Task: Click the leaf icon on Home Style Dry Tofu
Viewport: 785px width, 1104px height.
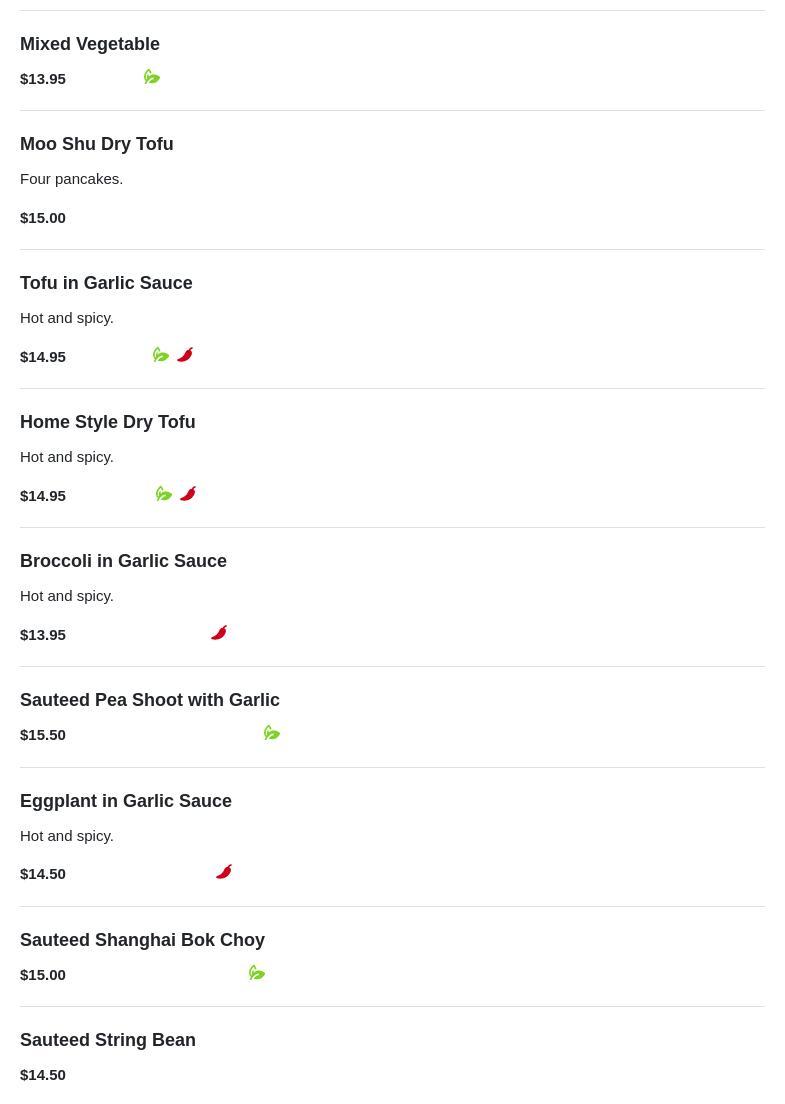Action: coord(164,494)
